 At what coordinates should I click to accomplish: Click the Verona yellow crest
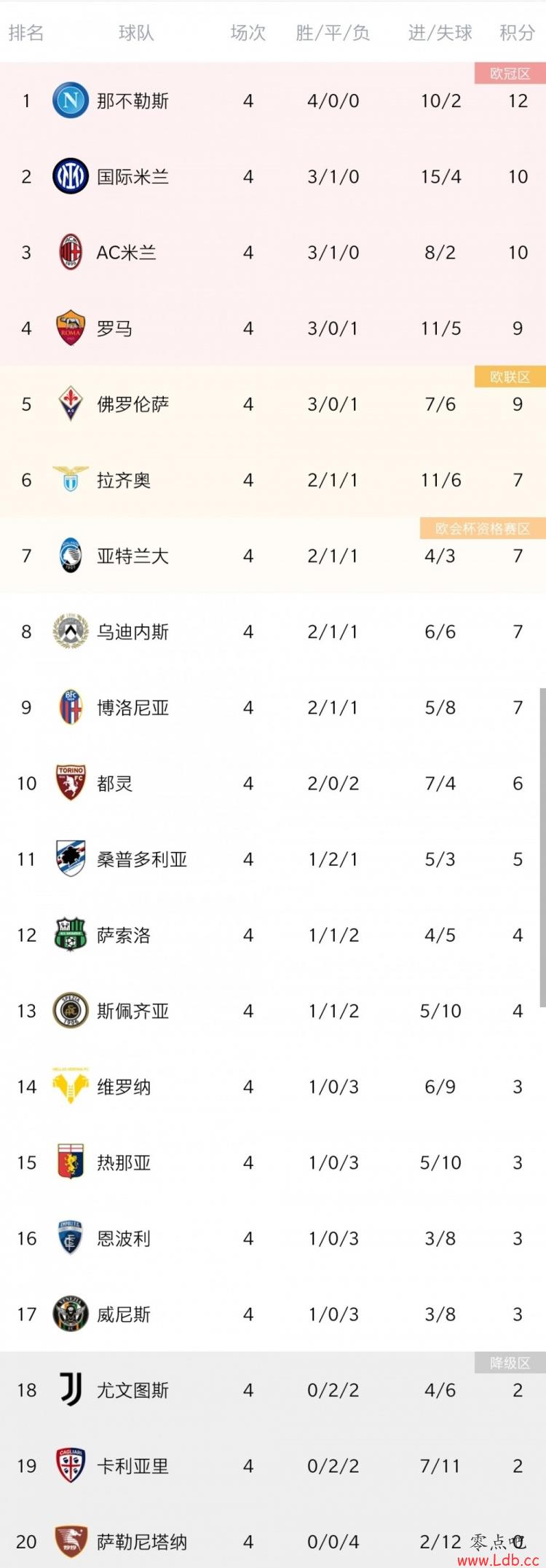71,1086
